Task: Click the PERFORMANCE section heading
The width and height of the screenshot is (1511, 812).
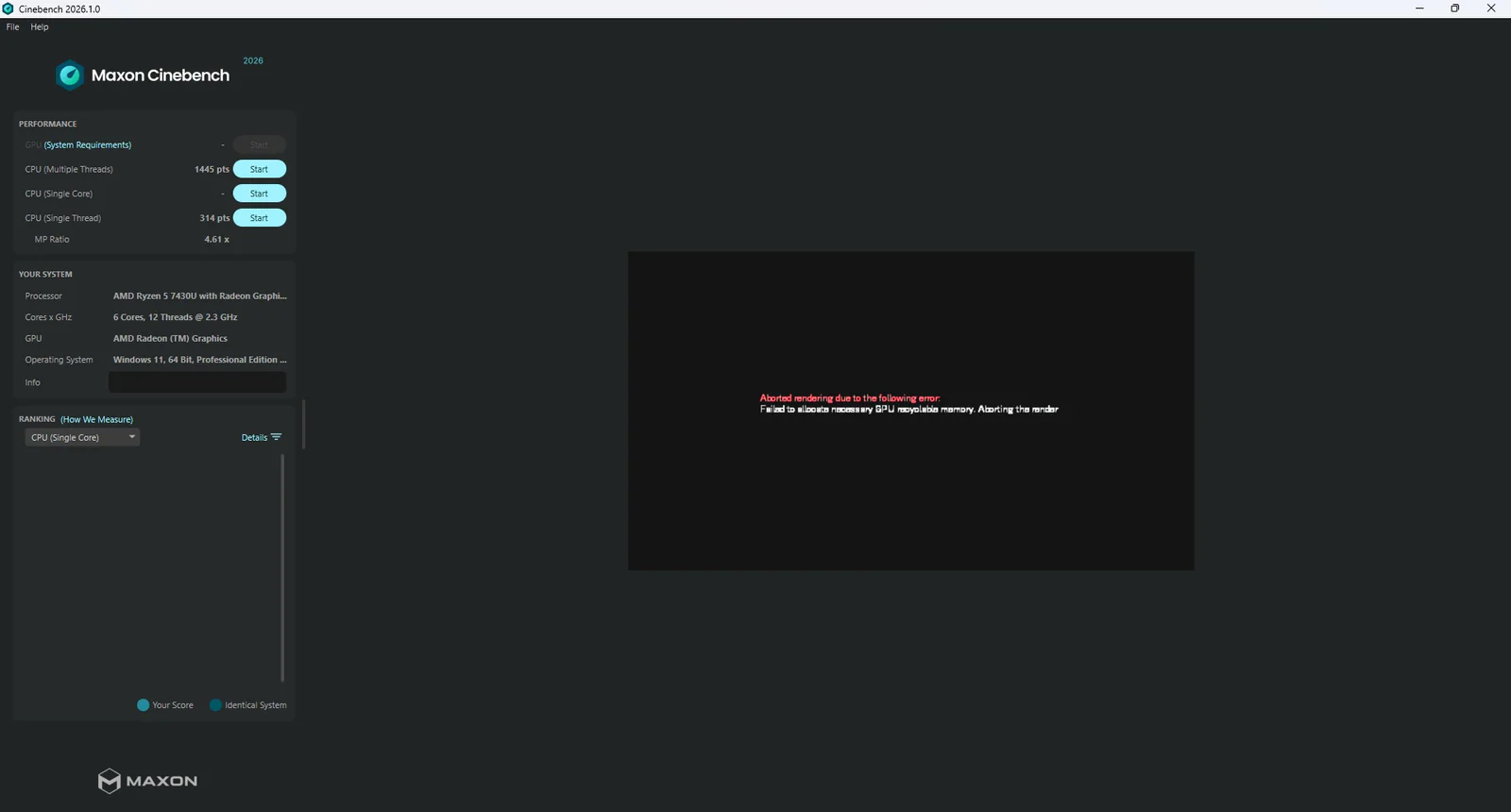Action: tap(48, 124)
